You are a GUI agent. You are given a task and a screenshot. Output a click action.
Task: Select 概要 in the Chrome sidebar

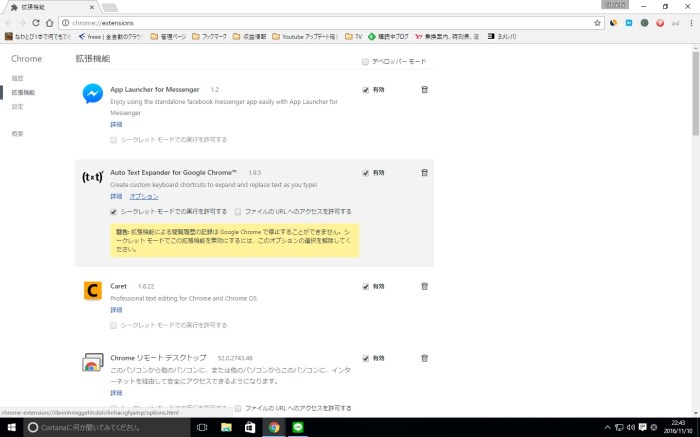click(17, 134)
